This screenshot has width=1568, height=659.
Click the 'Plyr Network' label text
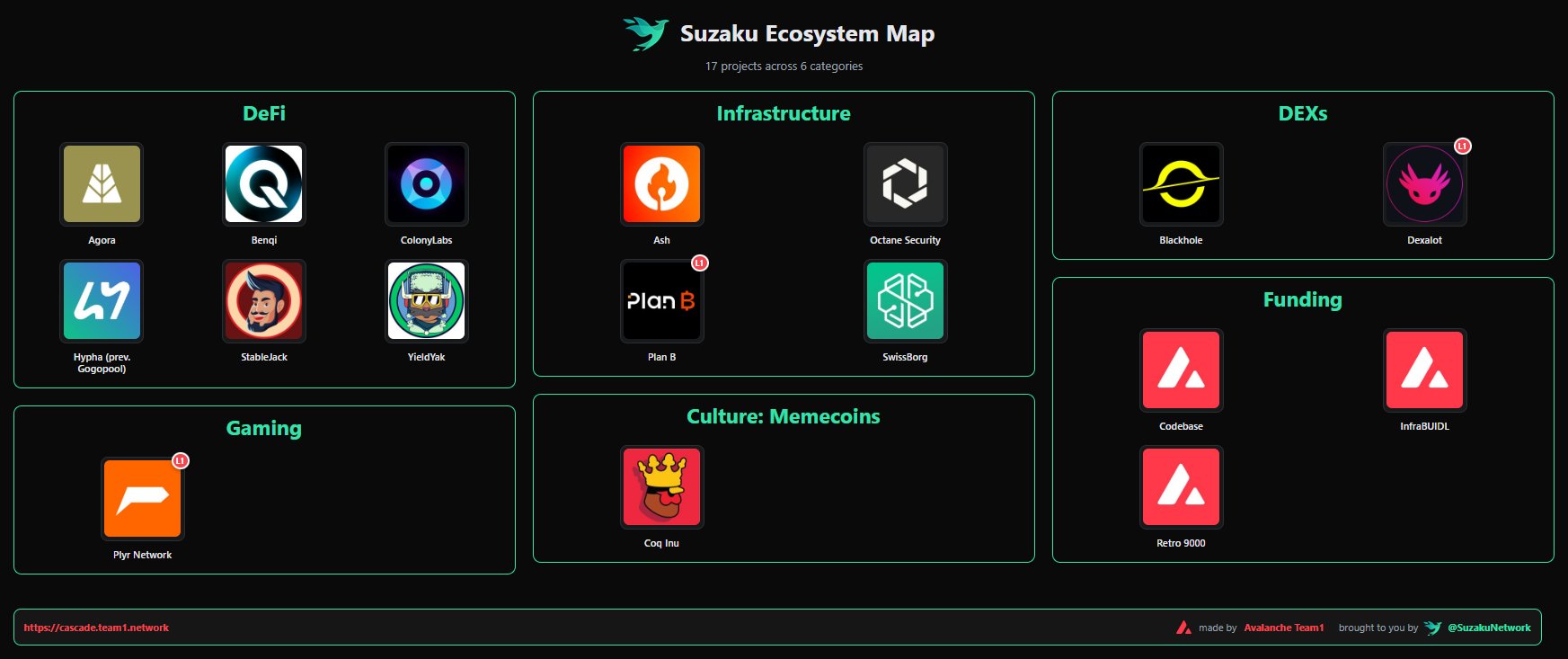click(x=143, y=555)
